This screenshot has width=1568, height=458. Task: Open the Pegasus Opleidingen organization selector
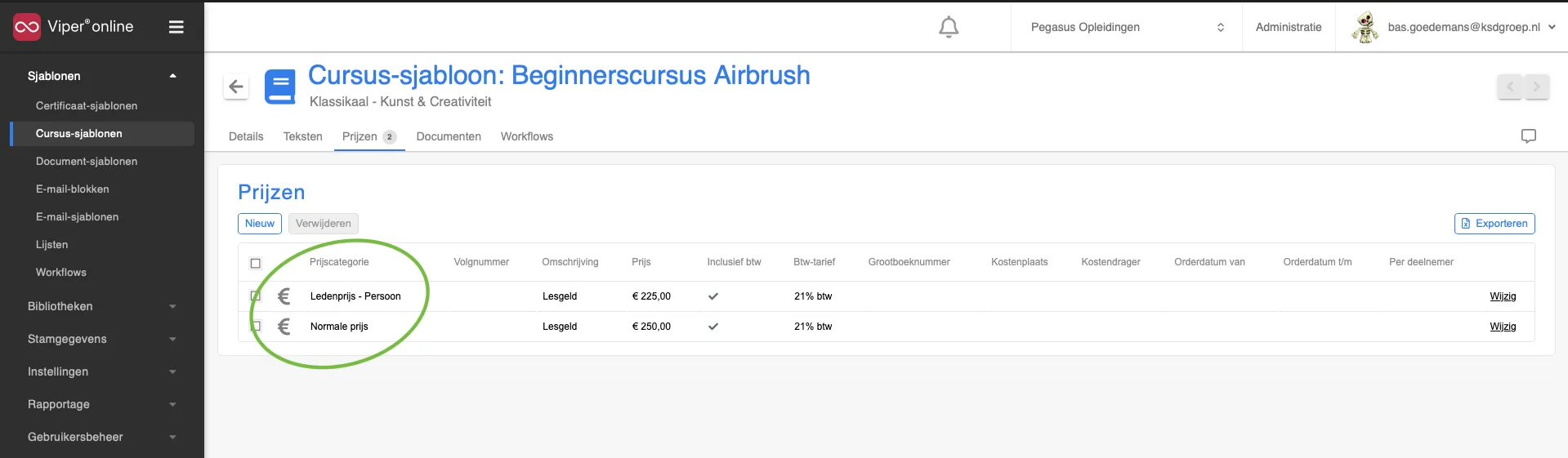coord(1127,27)
